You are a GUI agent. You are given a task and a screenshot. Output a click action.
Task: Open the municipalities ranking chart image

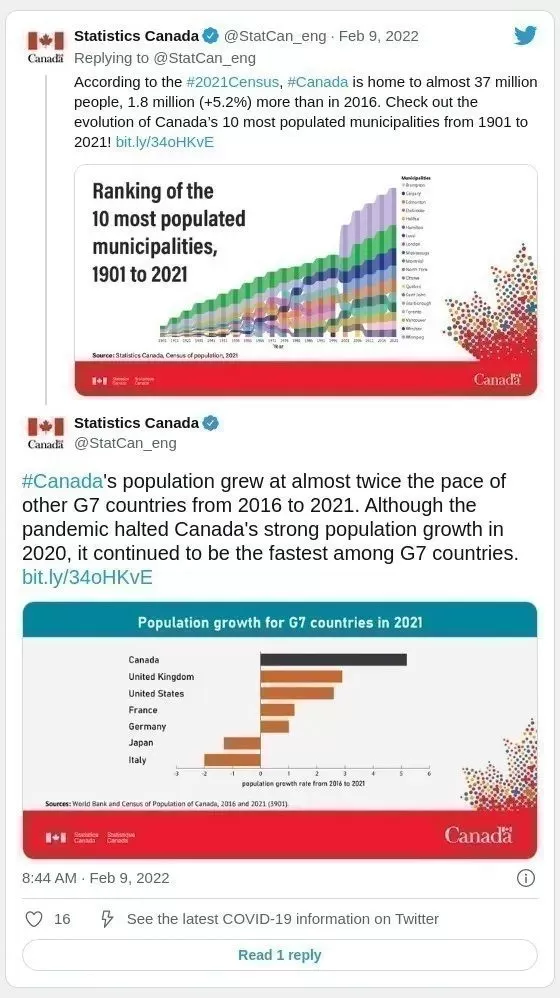(x=305, y=280)
